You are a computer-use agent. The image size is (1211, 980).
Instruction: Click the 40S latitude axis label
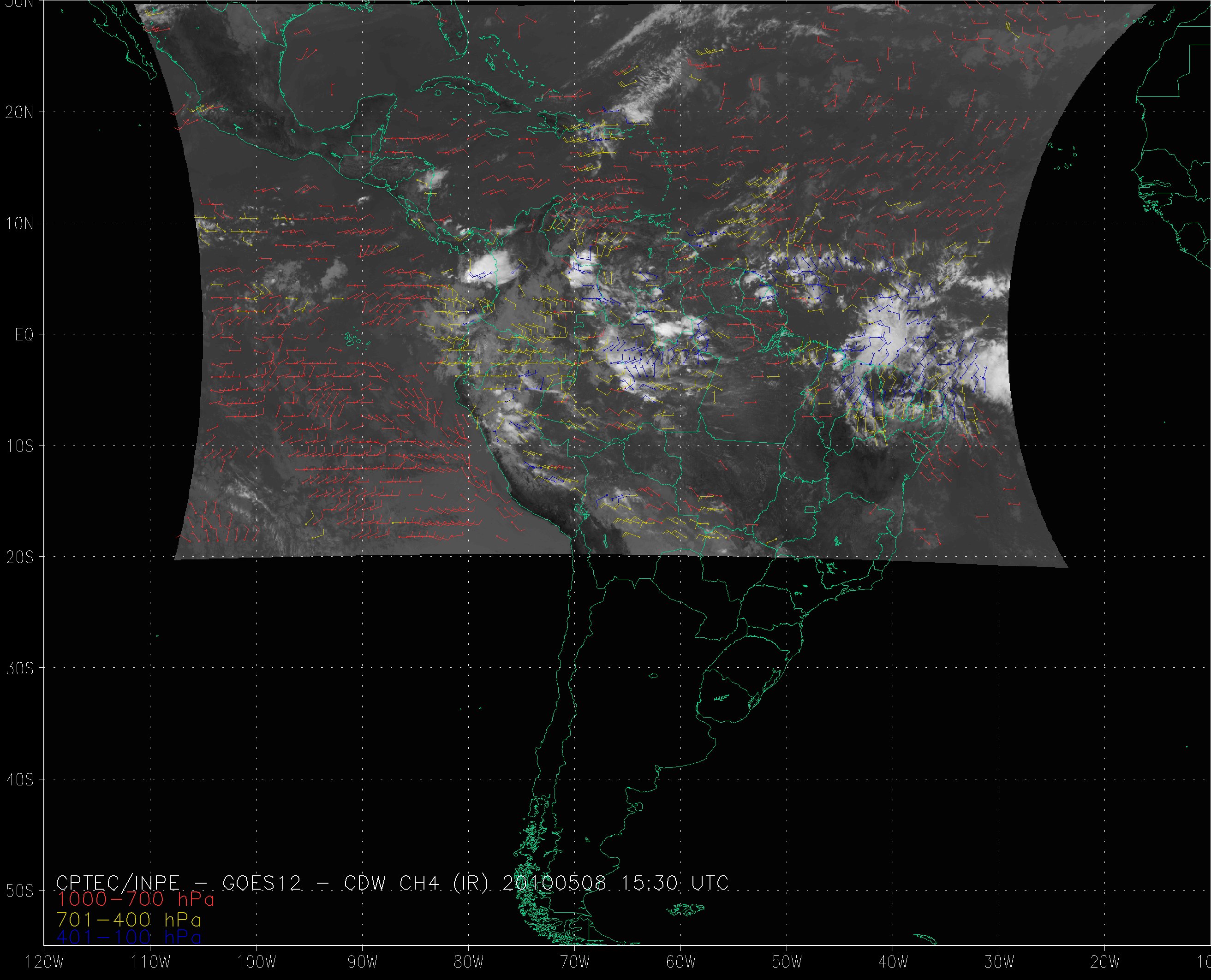[19, 779]
